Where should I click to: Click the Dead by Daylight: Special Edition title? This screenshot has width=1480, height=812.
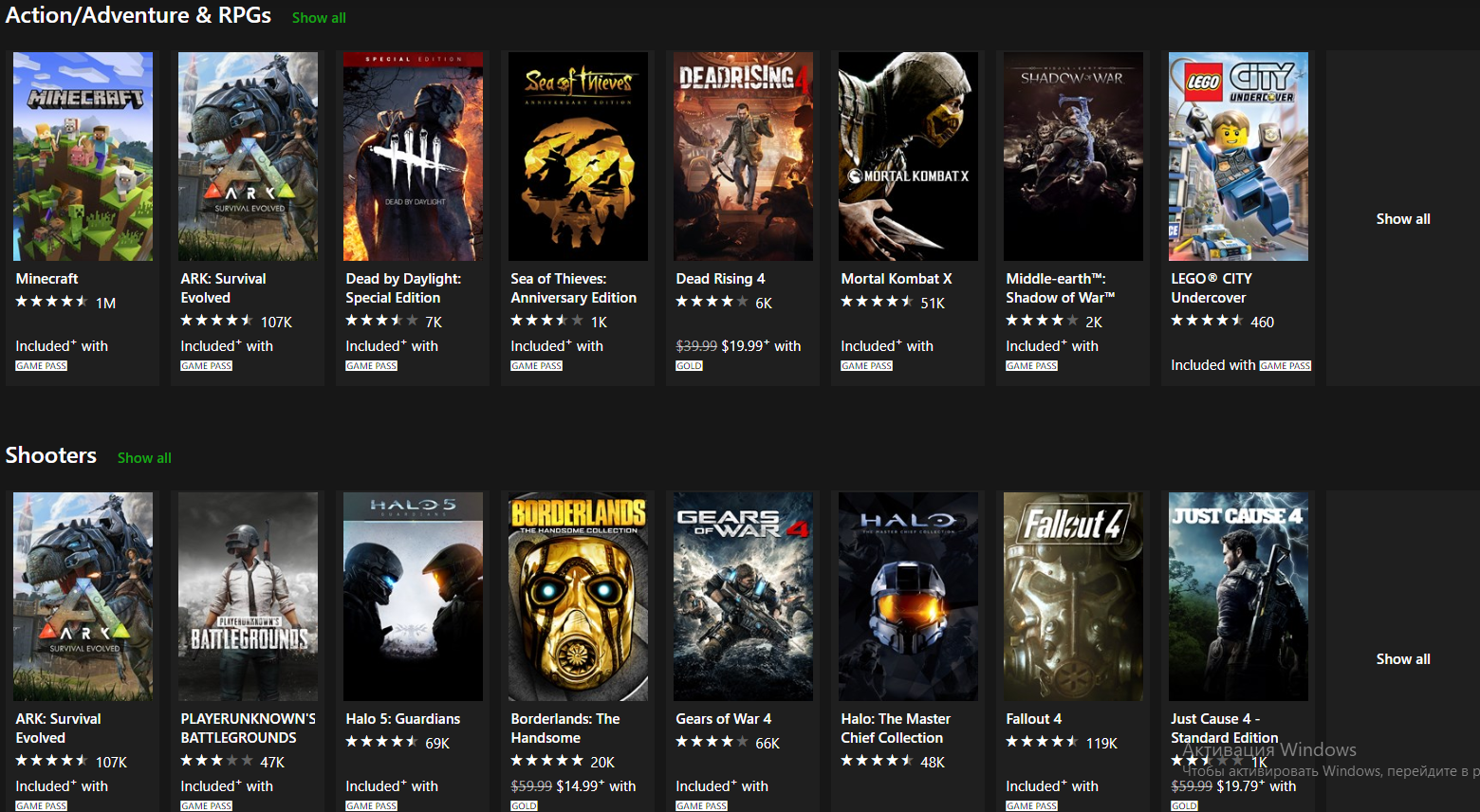[403, 288]
